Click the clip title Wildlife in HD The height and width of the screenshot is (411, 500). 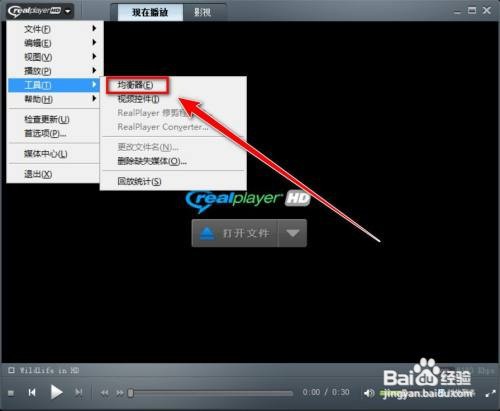point(49,370)
